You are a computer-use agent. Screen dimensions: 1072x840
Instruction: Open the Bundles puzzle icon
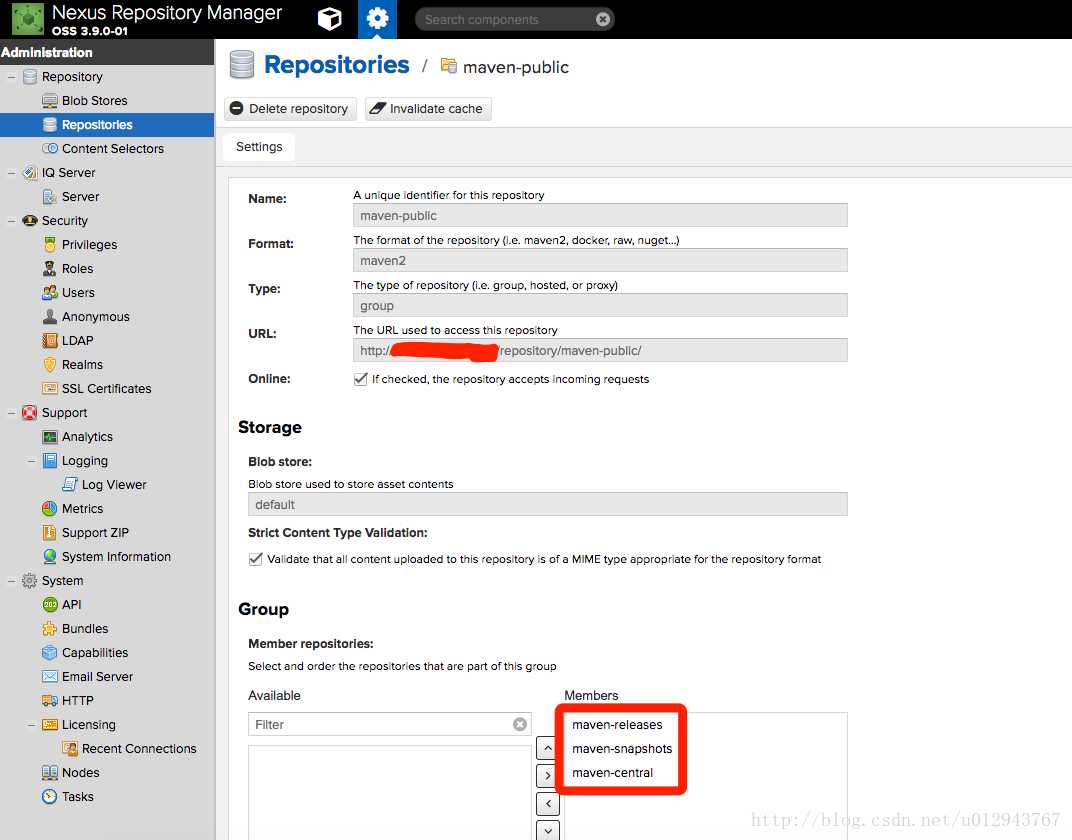pos(49,629)
